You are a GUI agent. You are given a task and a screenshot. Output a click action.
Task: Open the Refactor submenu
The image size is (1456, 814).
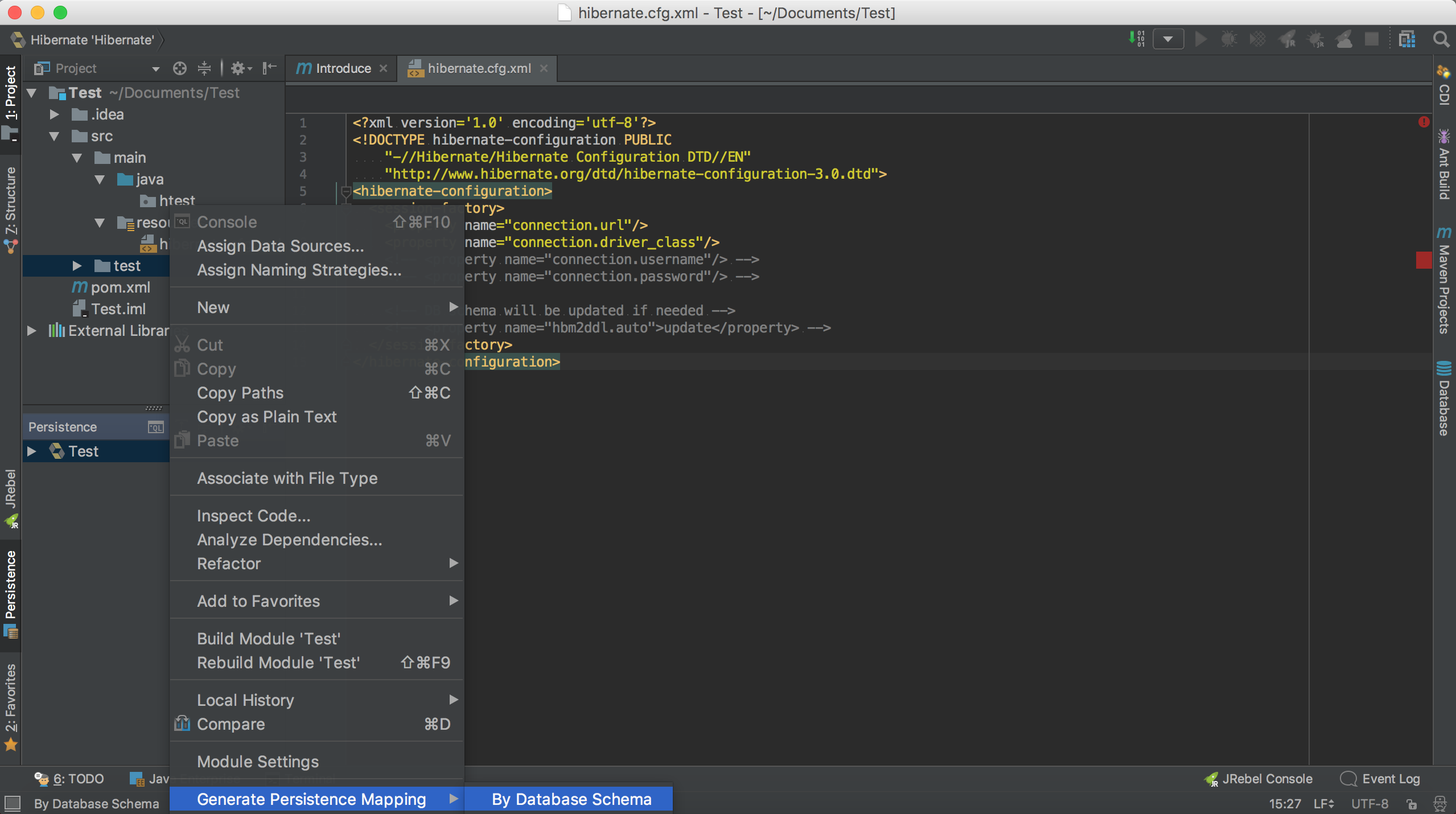click(x=316, y=564)
